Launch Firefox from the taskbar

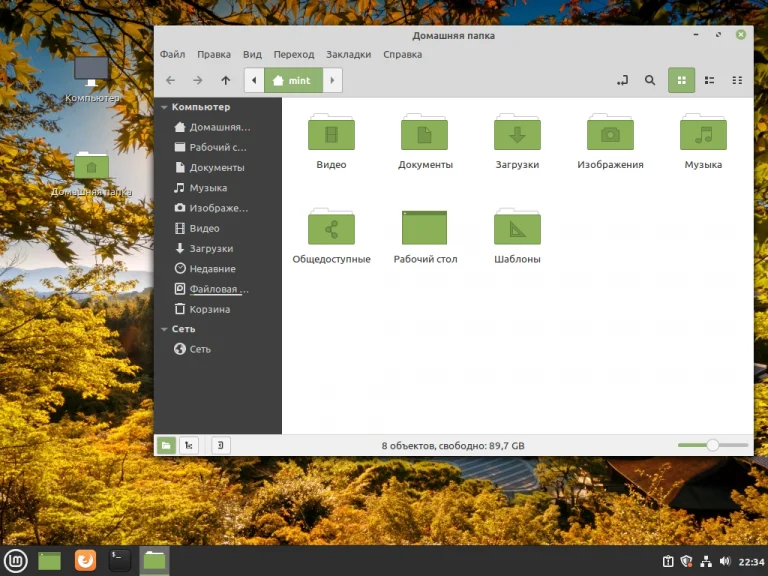click(x=85, y=561)
